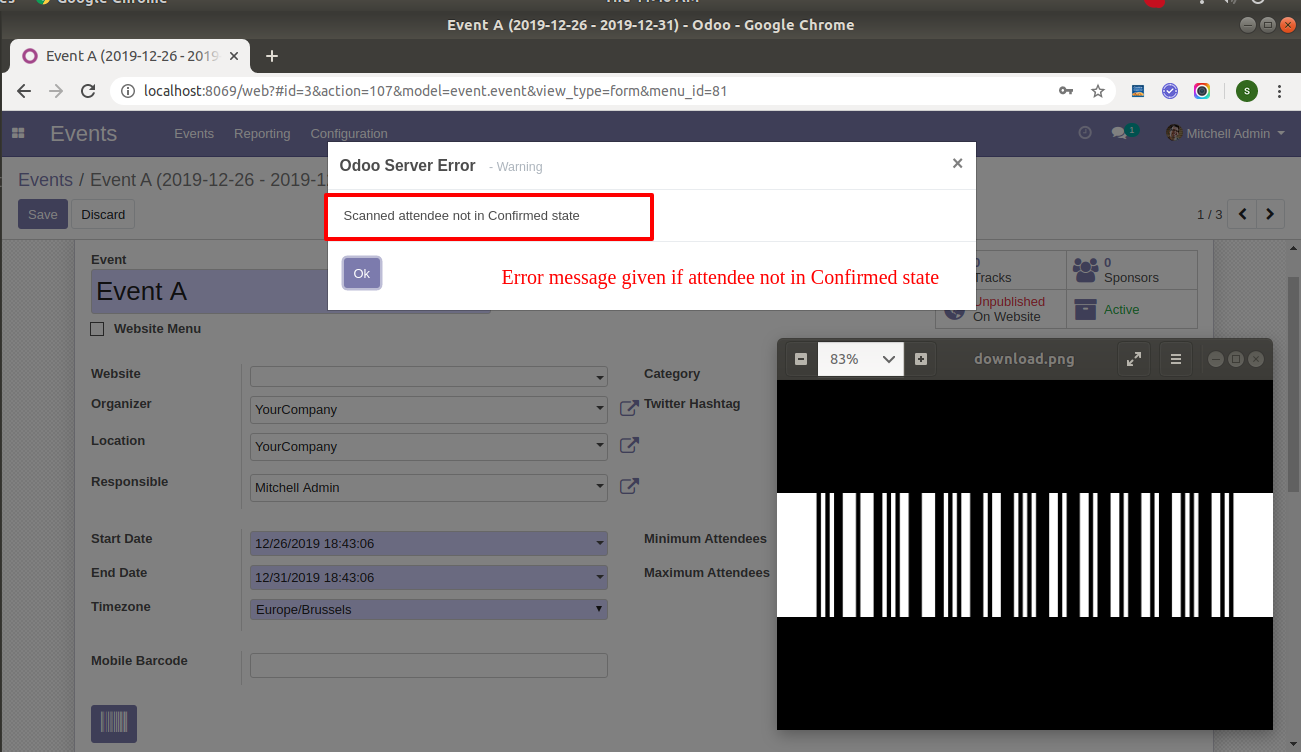Zoom in in the image viewer

click(x=921, y=359)
